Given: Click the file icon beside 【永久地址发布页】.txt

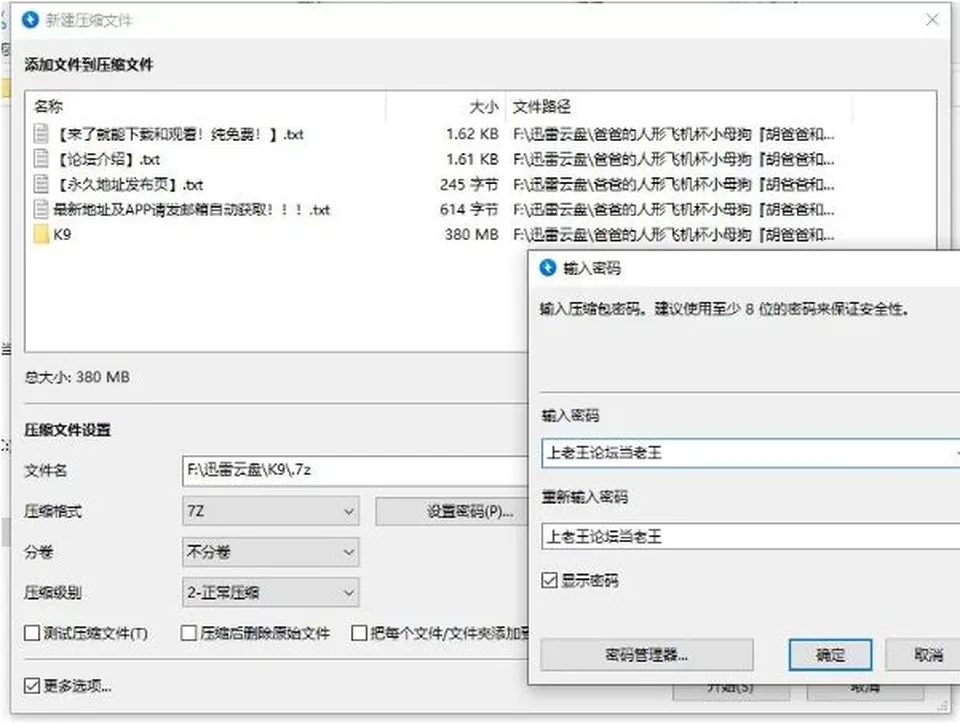Looking at the screenshot, I should click(x=41, y=184).
